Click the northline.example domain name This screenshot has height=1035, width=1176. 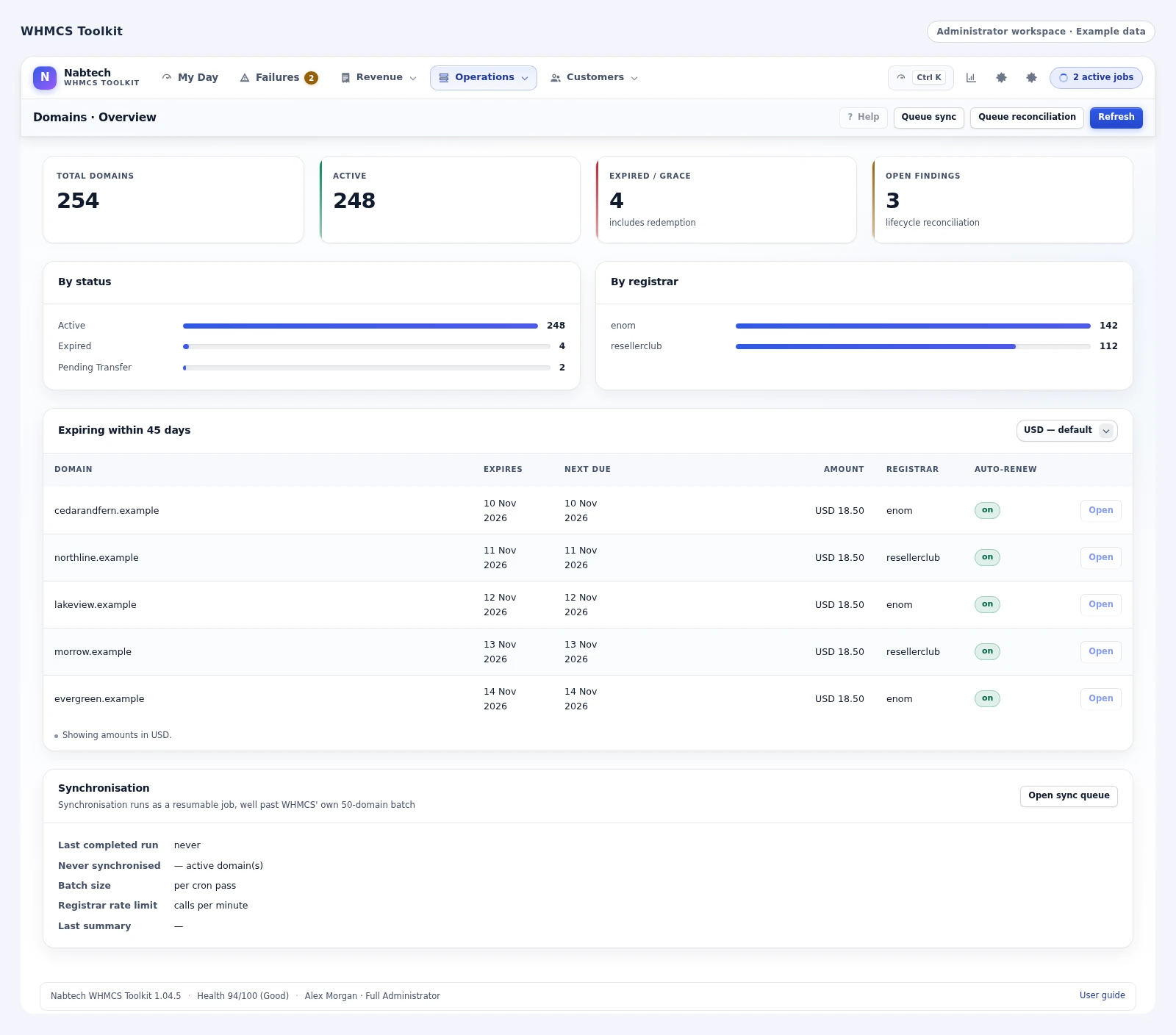click(96, 558)
